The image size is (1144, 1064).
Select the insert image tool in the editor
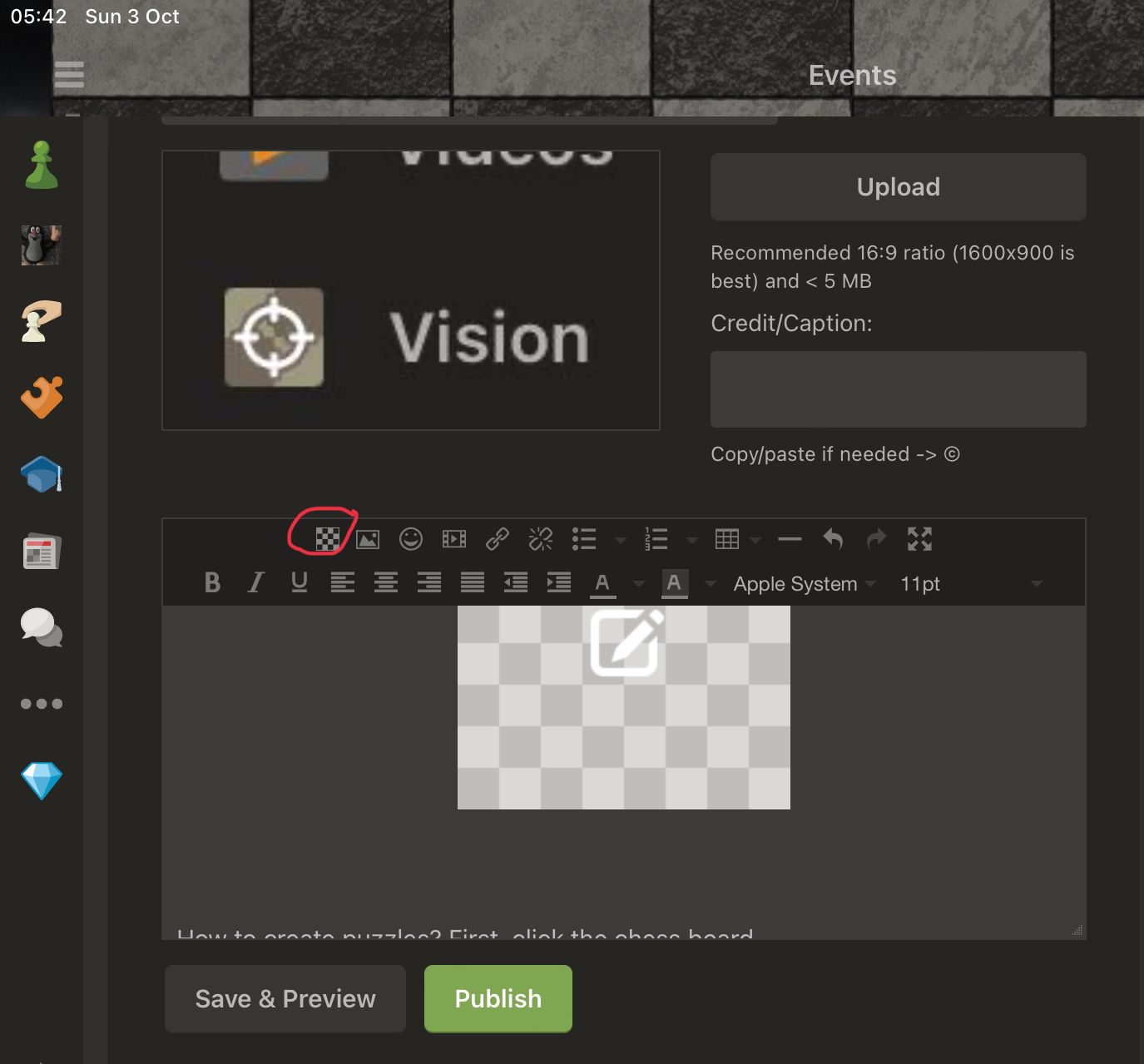tap(368, 539)
